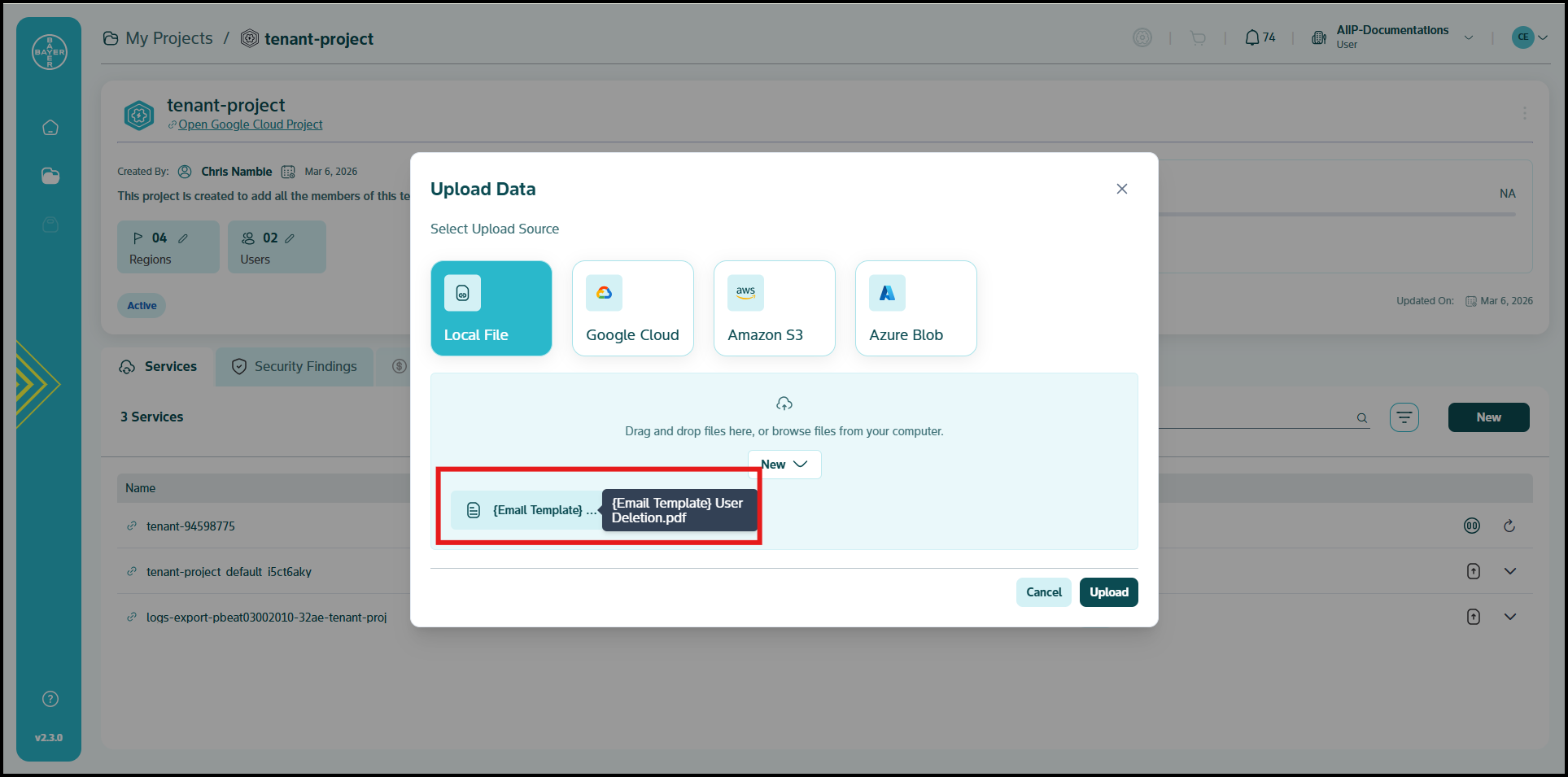Select the Local File upload source

(x=491, y=308)
